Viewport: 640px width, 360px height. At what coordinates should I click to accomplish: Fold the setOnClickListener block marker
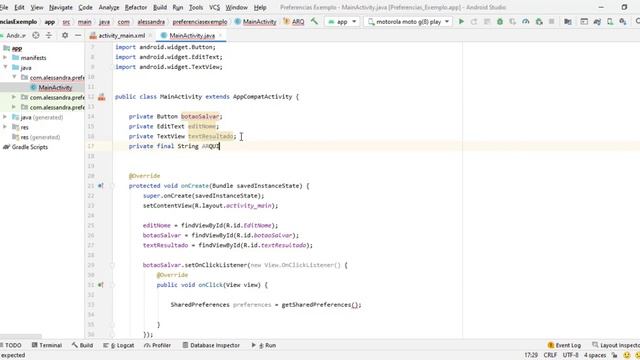[x=112, y=265]
